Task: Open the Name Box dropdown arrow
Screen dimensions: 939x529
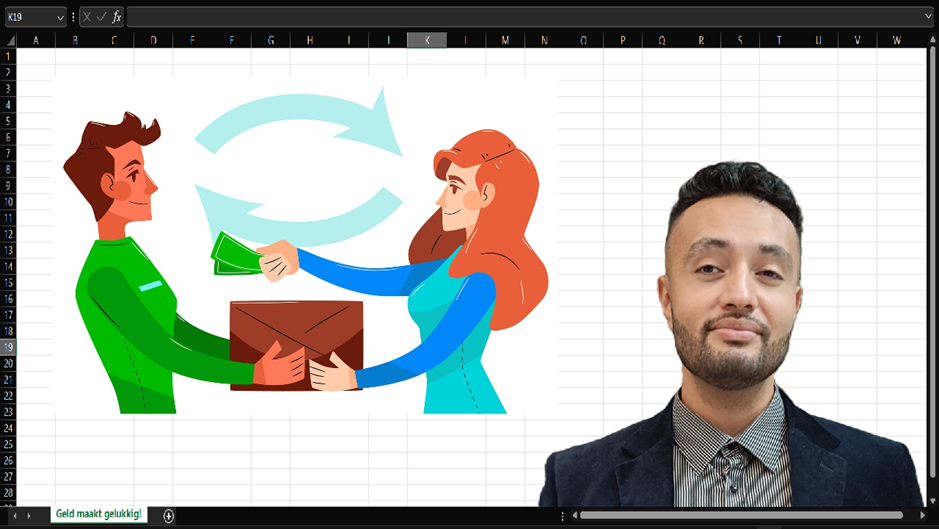Action: coord(60,17)
